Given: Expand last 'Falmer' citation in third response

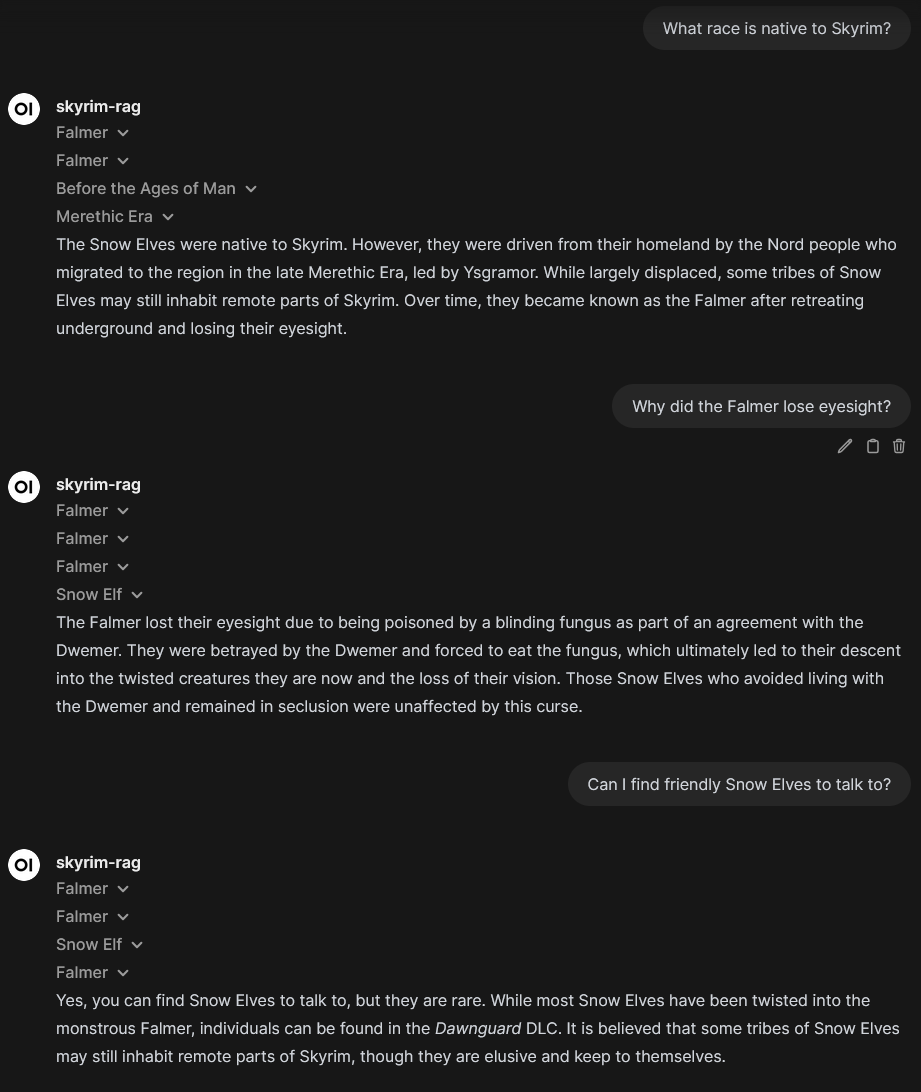Looking at the screenshot, I should tap(93, 973).
